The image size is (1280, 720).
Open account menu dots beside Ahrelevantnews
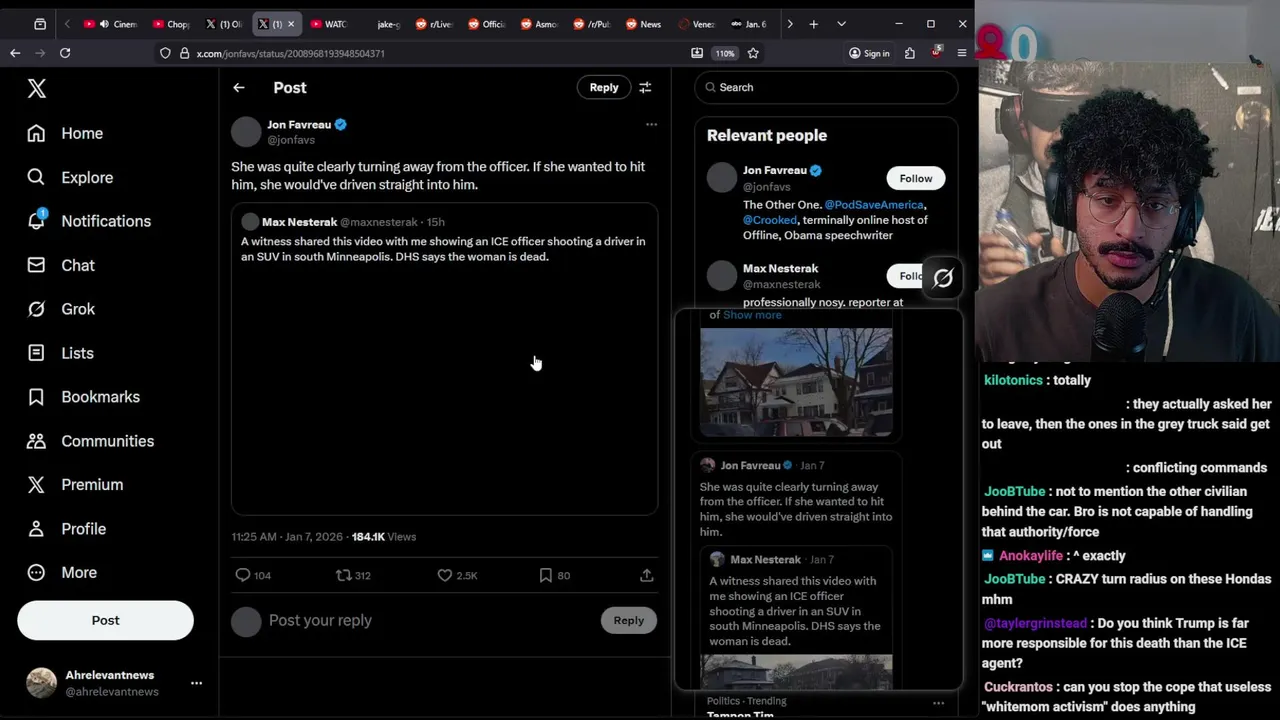(x=196, y=683)
